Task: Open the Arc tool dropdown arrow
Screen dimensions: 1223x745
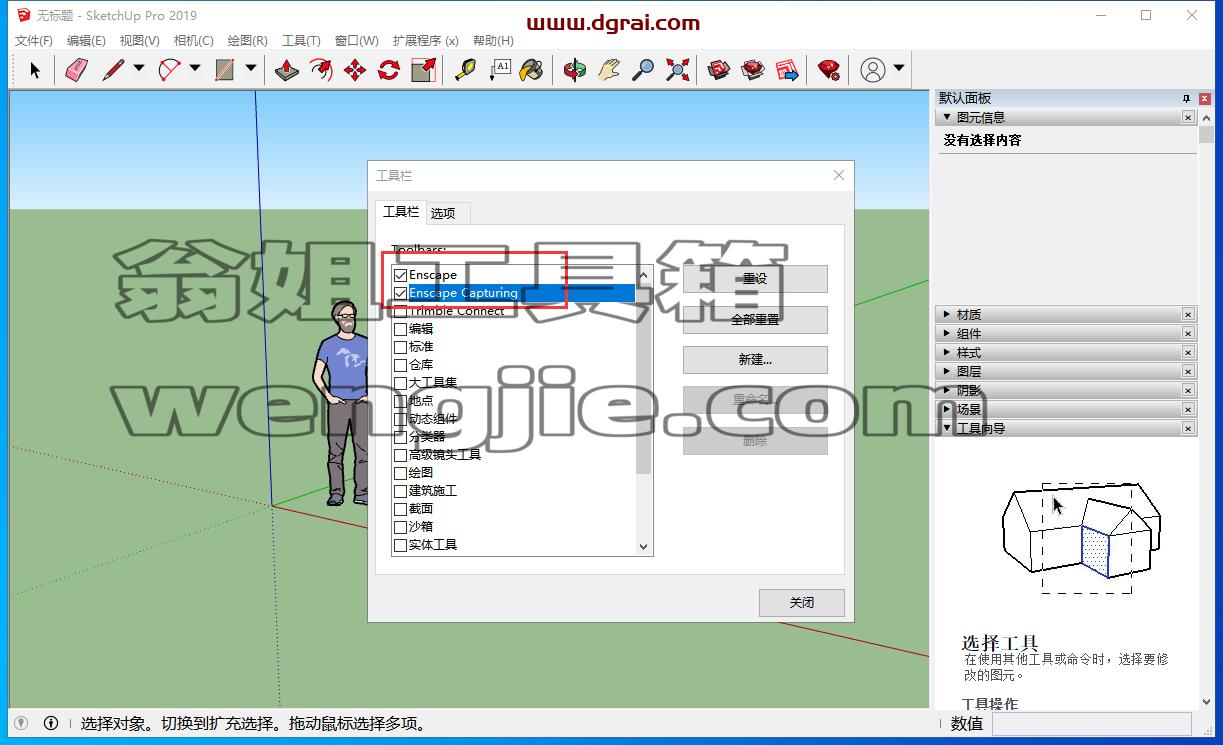Action: pyautogui.click(x=195, y=70)
